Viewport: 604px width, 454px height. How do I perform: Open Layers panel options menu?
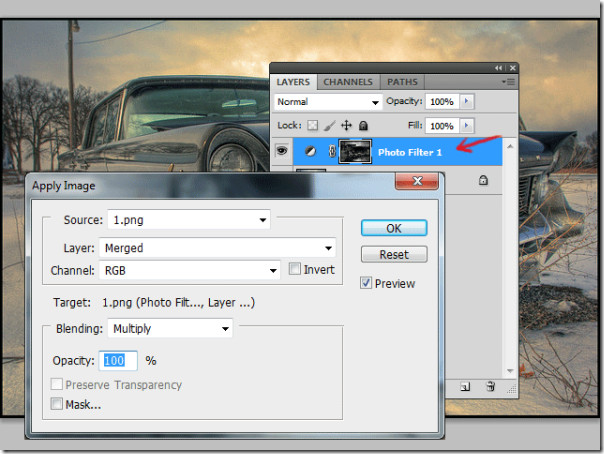point(508,82)
